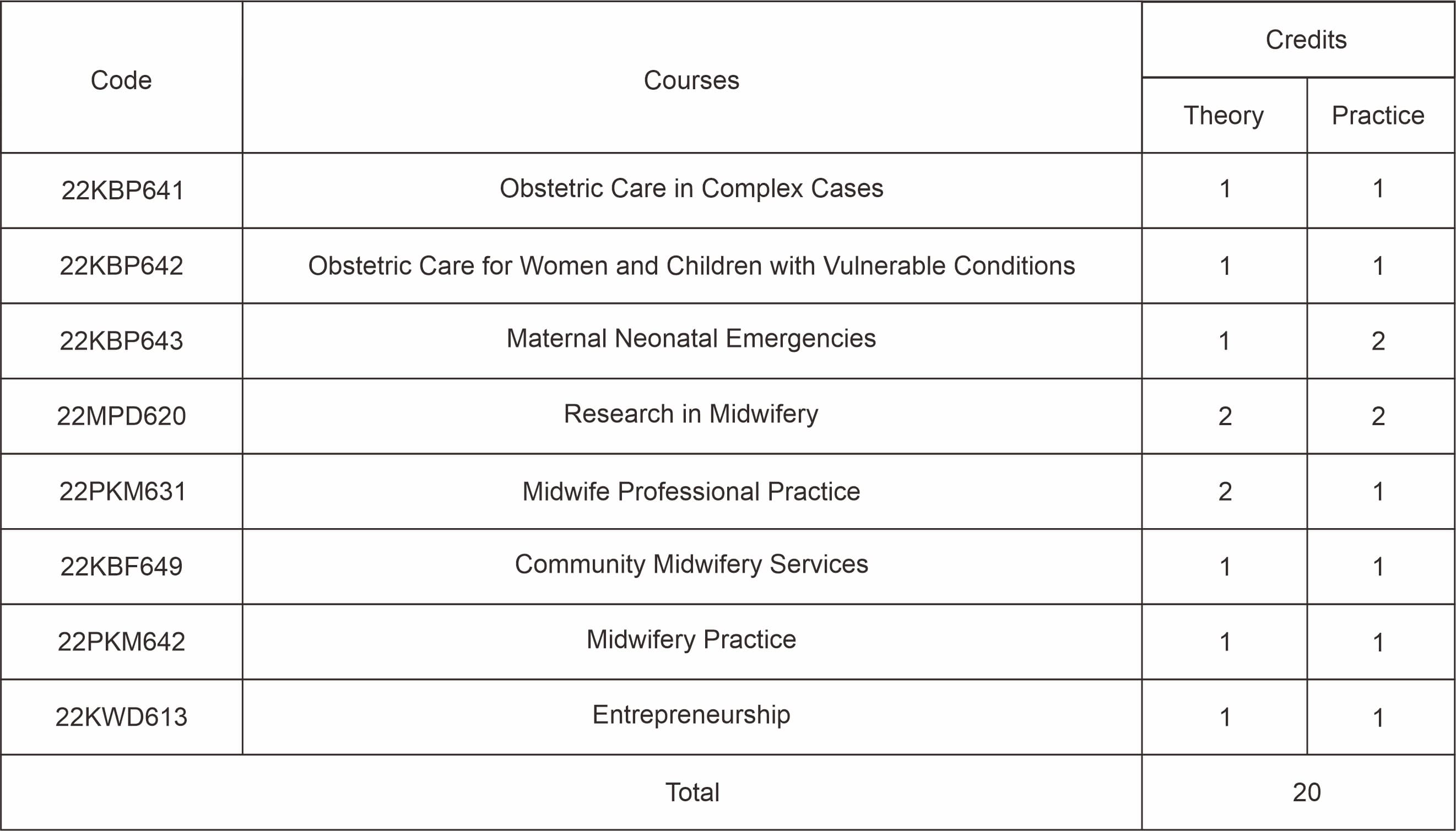Click the Credits header cell

click(x=1305, y=40)
